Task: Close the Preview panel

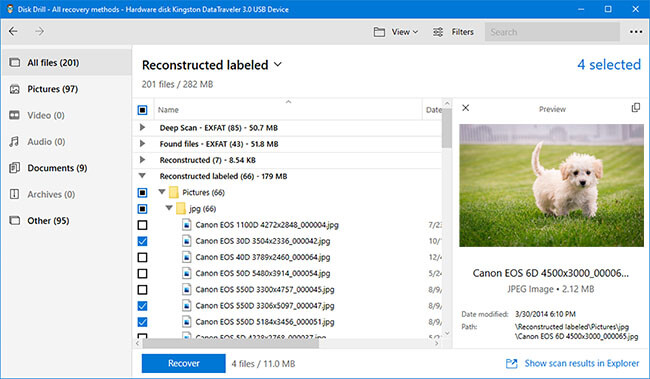Action: pyautogui.click(x=466, y=108)
